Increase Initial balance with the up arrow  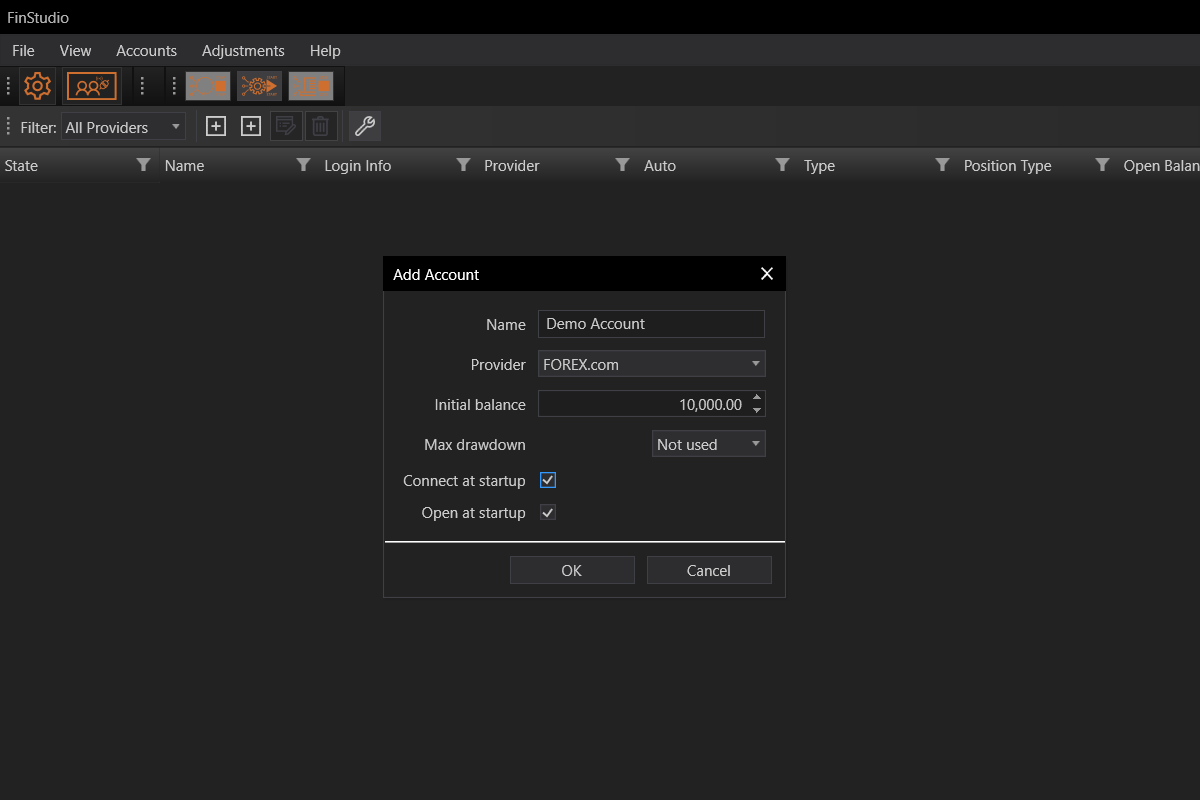(x=757, y=397)
